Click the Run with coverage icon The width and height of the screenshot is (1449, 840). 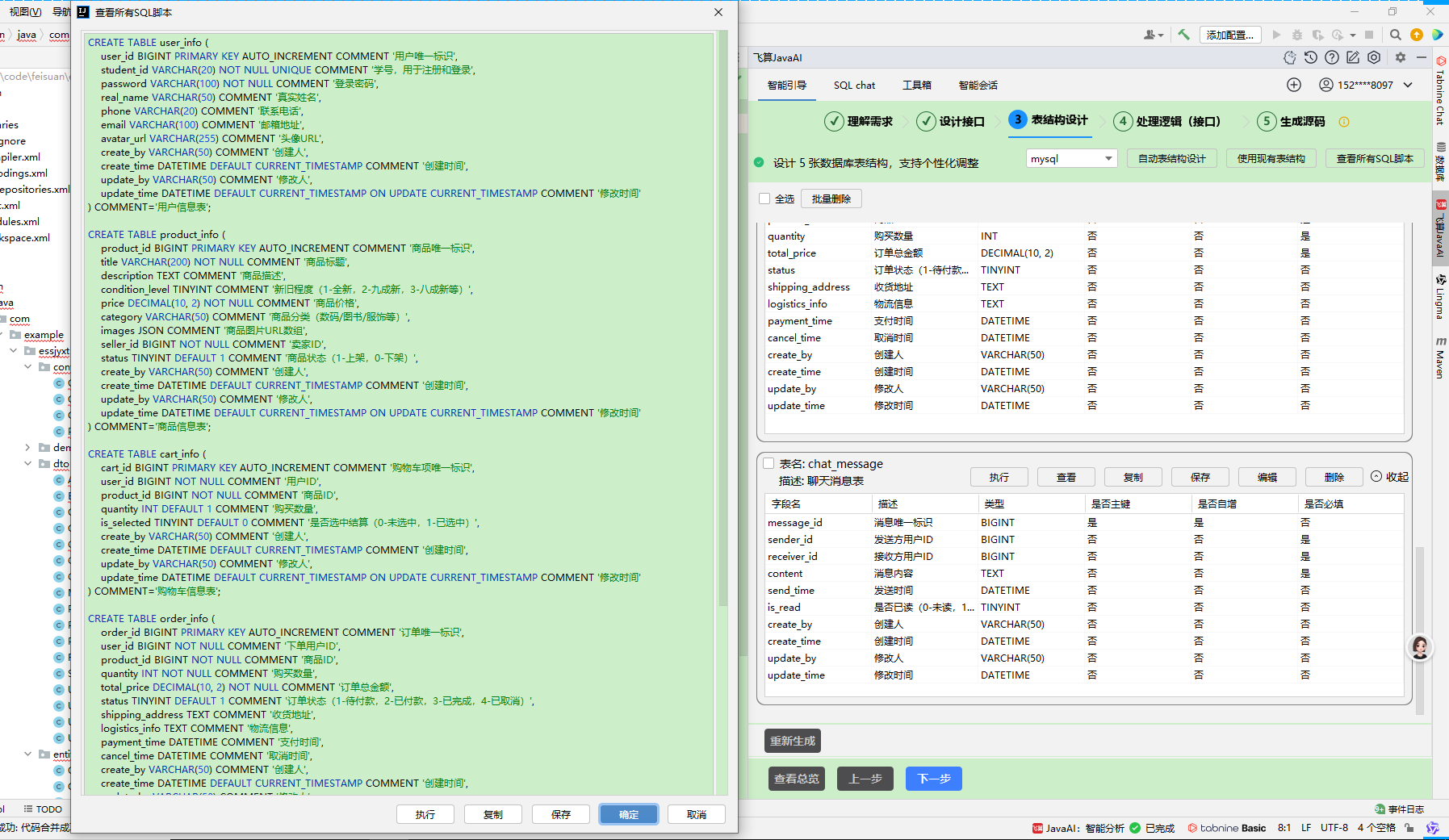pos(1317,35)
